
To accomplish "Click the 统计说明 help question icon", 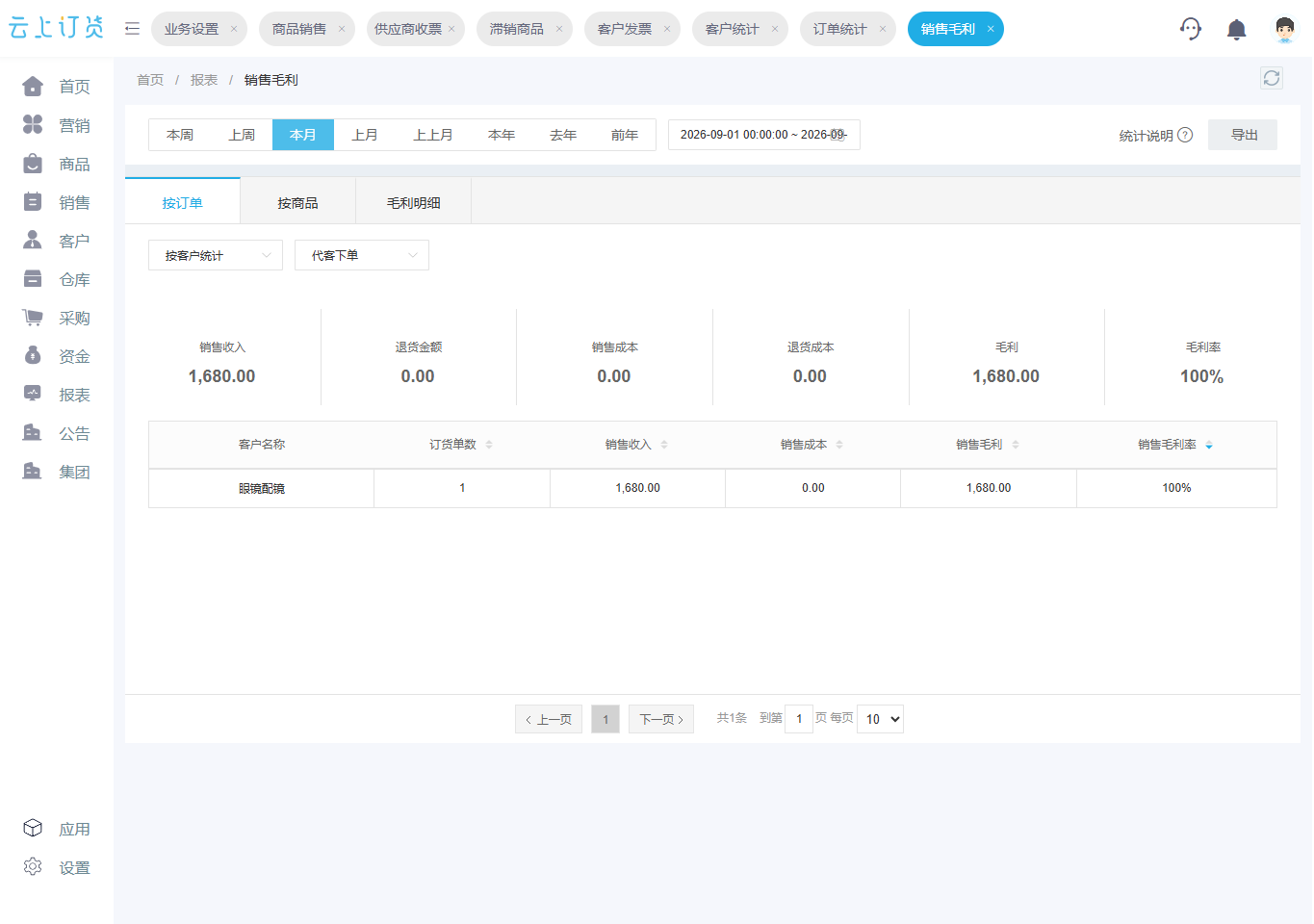I will pos(1186,135).
